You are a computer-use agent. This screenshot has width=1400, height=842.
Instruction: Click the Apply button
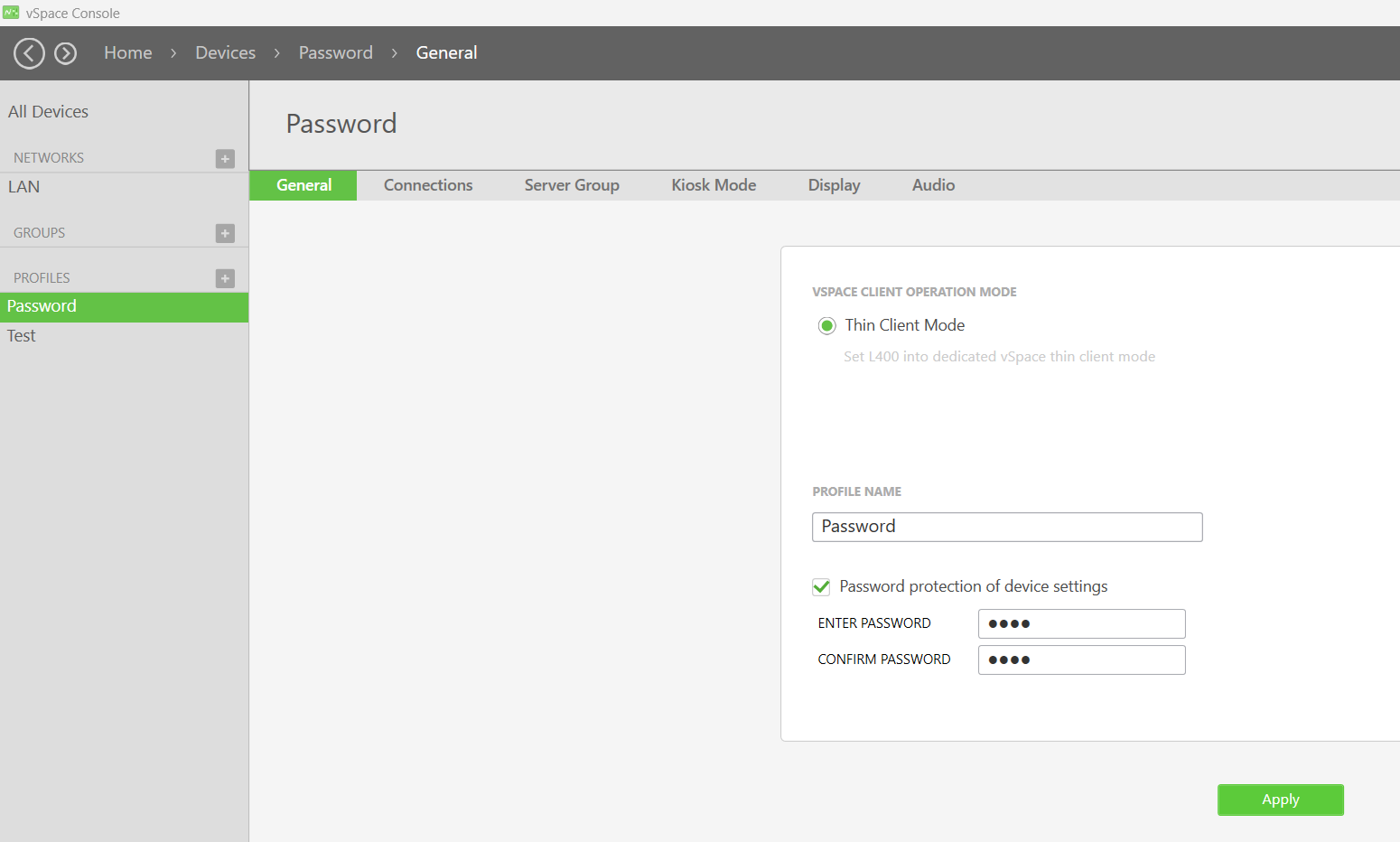(x=1281, y=800)
